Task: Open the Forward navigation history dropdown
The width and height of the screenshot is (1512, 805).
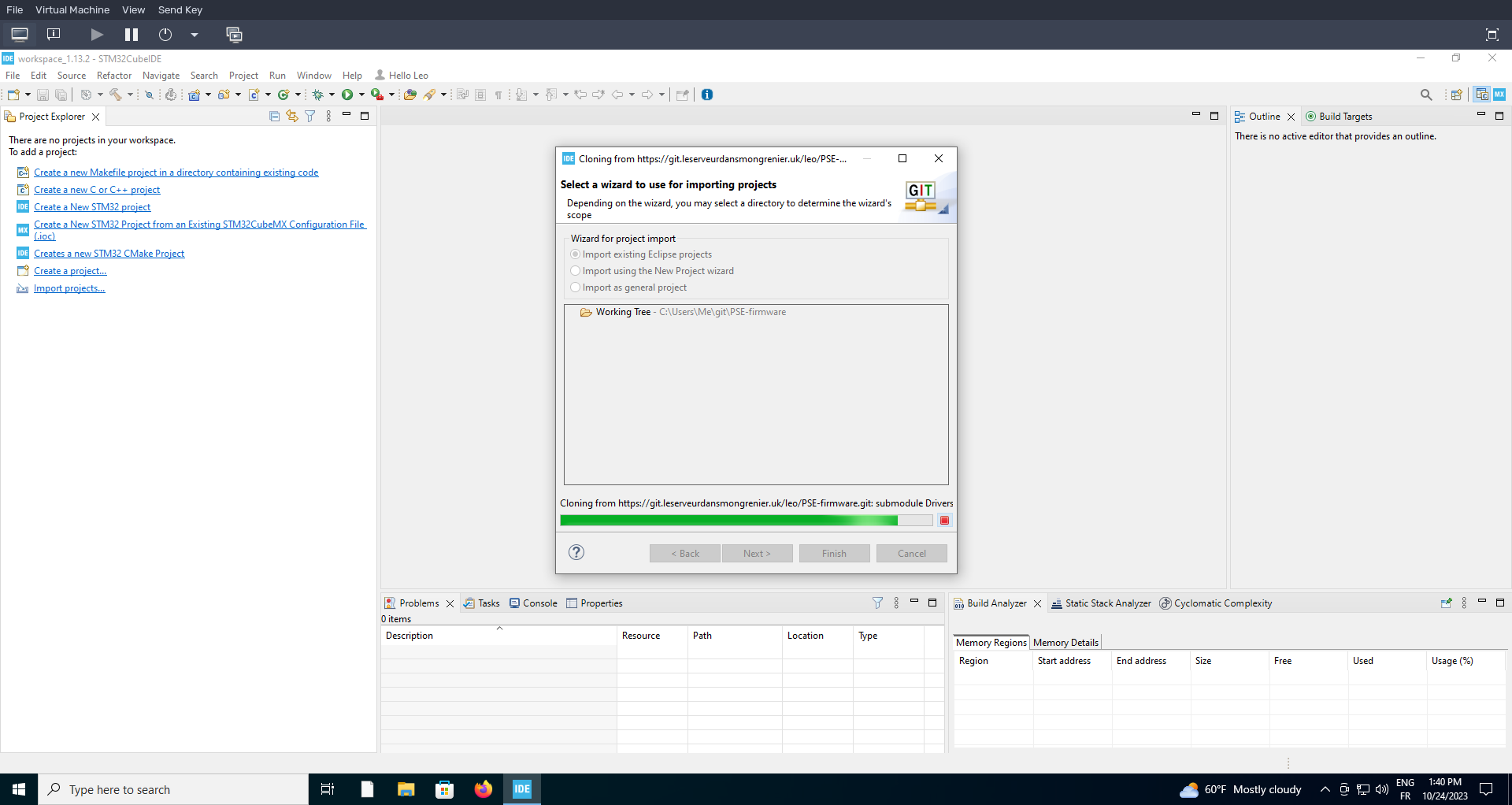Action: coord(661,95)
